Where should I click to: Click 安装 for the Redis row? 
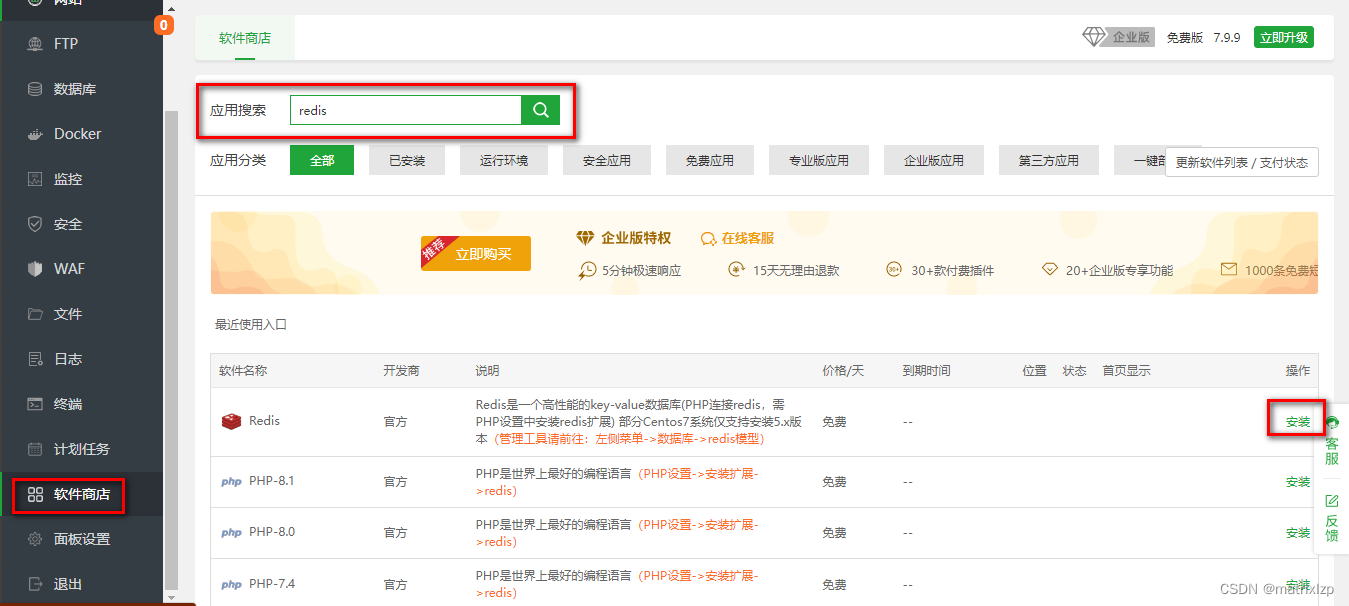coord(1298,422)
